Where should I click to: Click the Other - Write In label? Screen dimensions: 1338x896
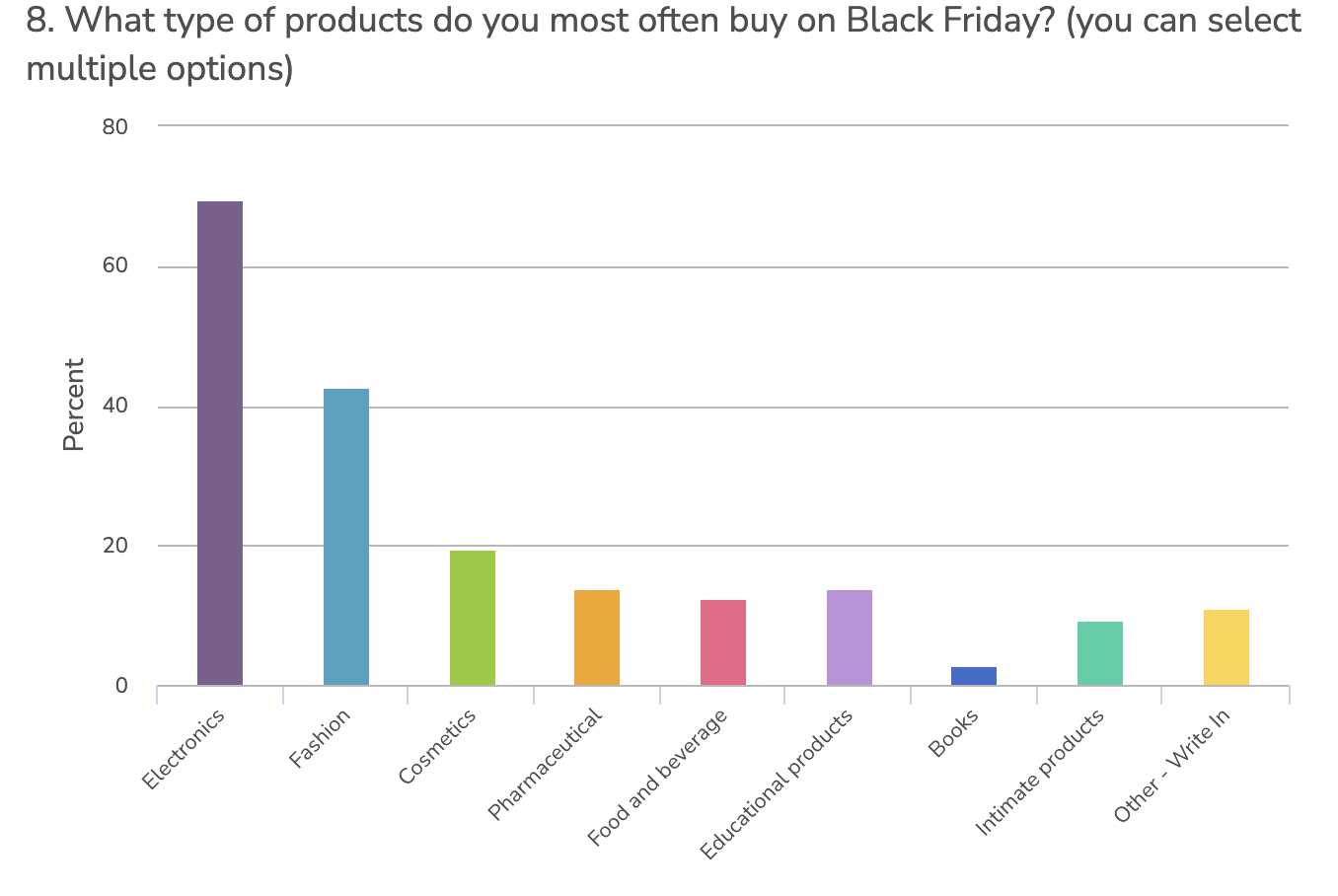pos(1171,766)
